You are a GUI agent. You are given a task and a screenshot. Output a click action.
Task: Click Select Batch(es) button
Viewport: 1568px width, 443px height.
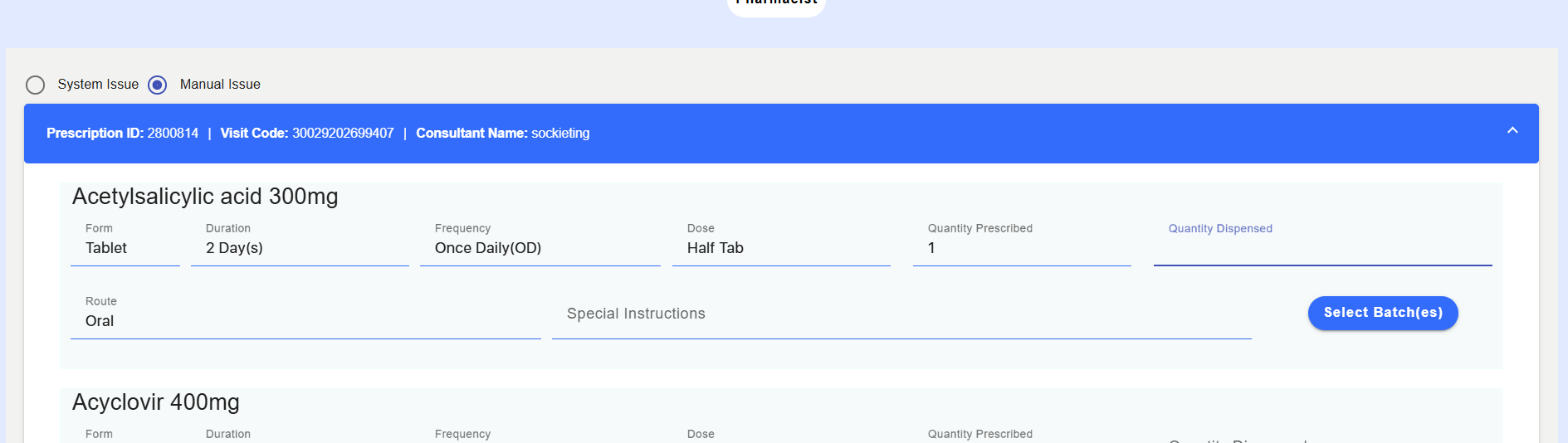pyautogui.click(x=1383, y=313)
